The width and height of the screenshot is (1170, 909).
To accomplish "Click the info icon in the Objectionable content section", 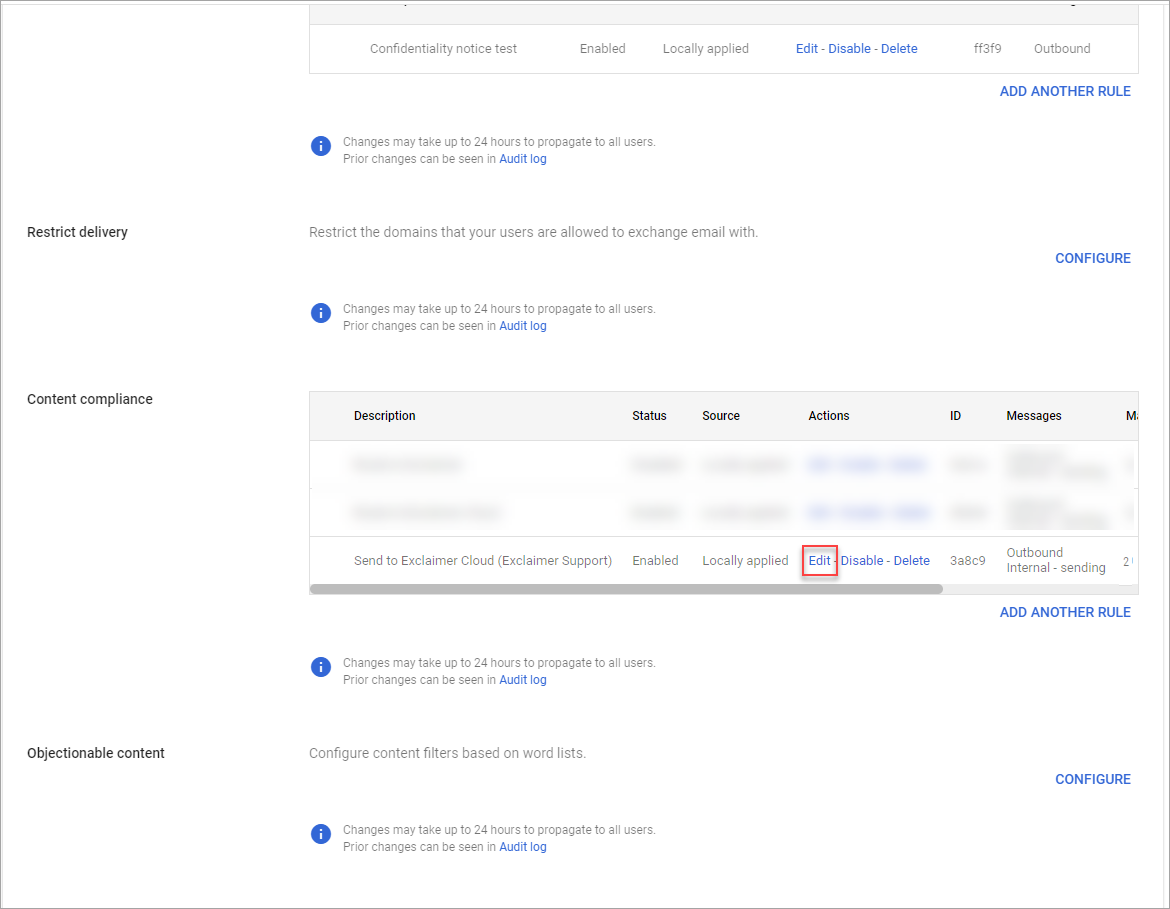I will point(320,833).
